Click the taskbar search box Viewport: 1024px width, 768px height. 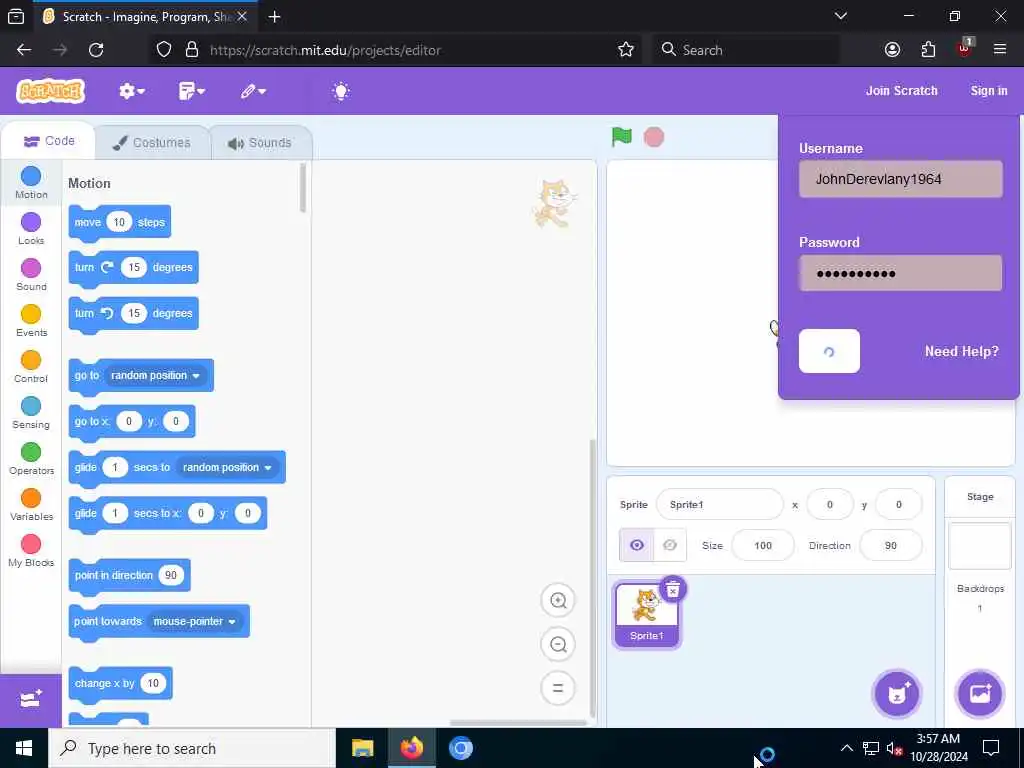coord(193,748)
